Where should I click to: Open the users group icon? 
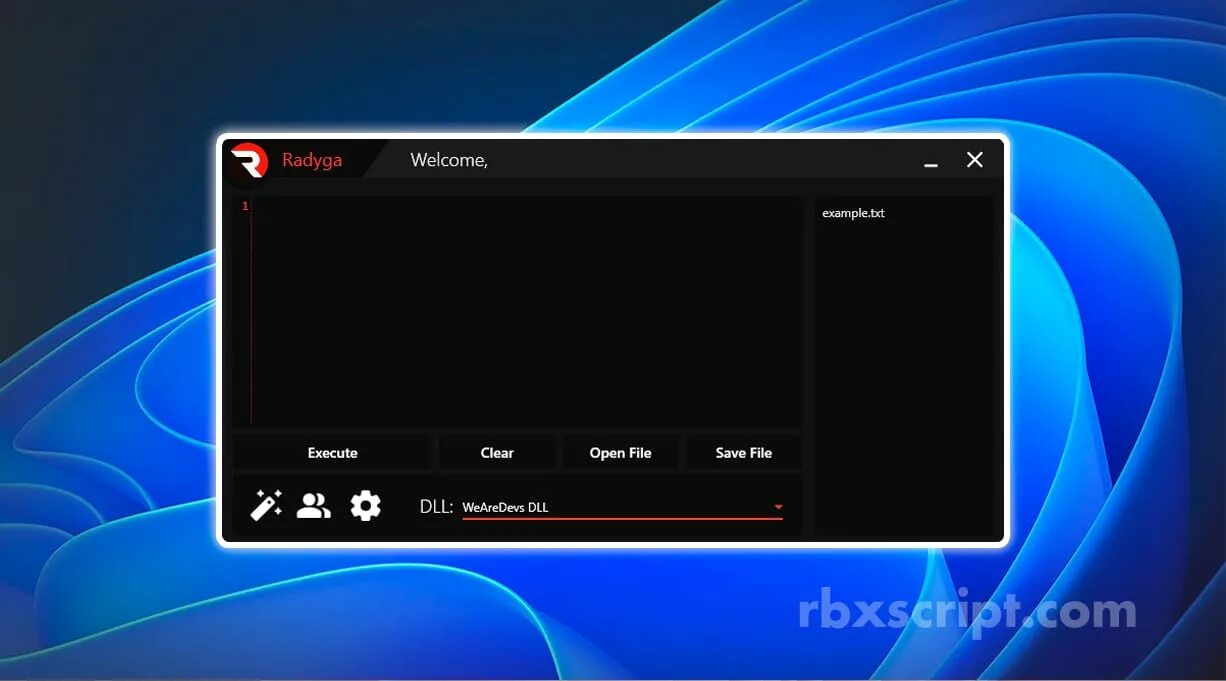(x=314, y=506)
